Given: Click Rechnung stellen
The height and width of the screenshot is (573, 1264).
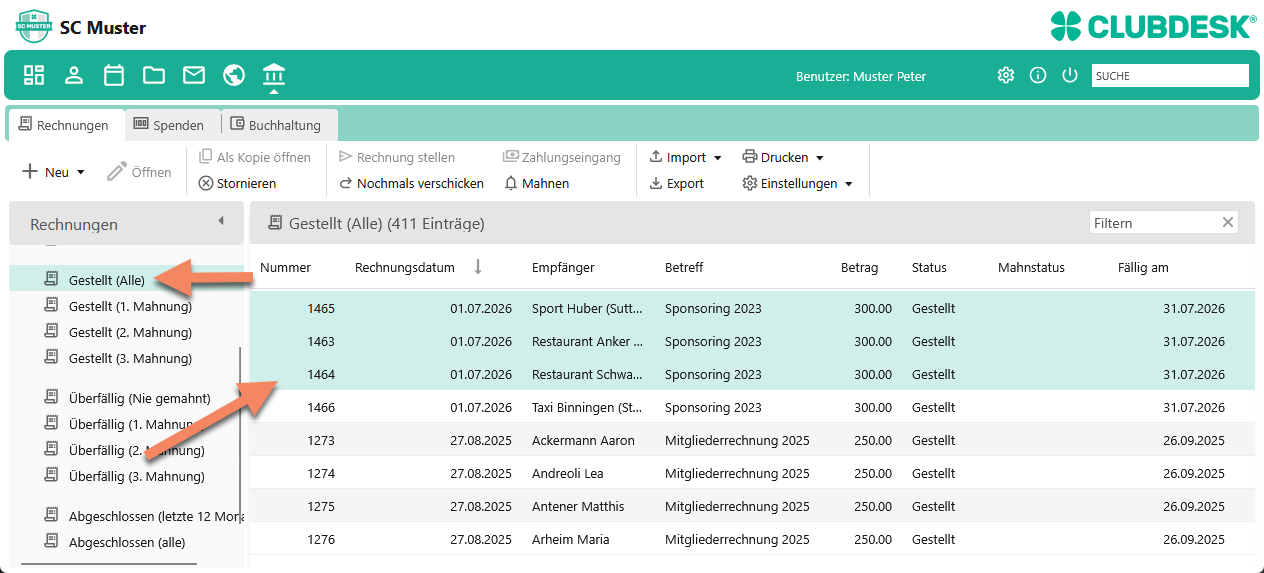Looking at the screenshot, I should [x=397, y=157].
